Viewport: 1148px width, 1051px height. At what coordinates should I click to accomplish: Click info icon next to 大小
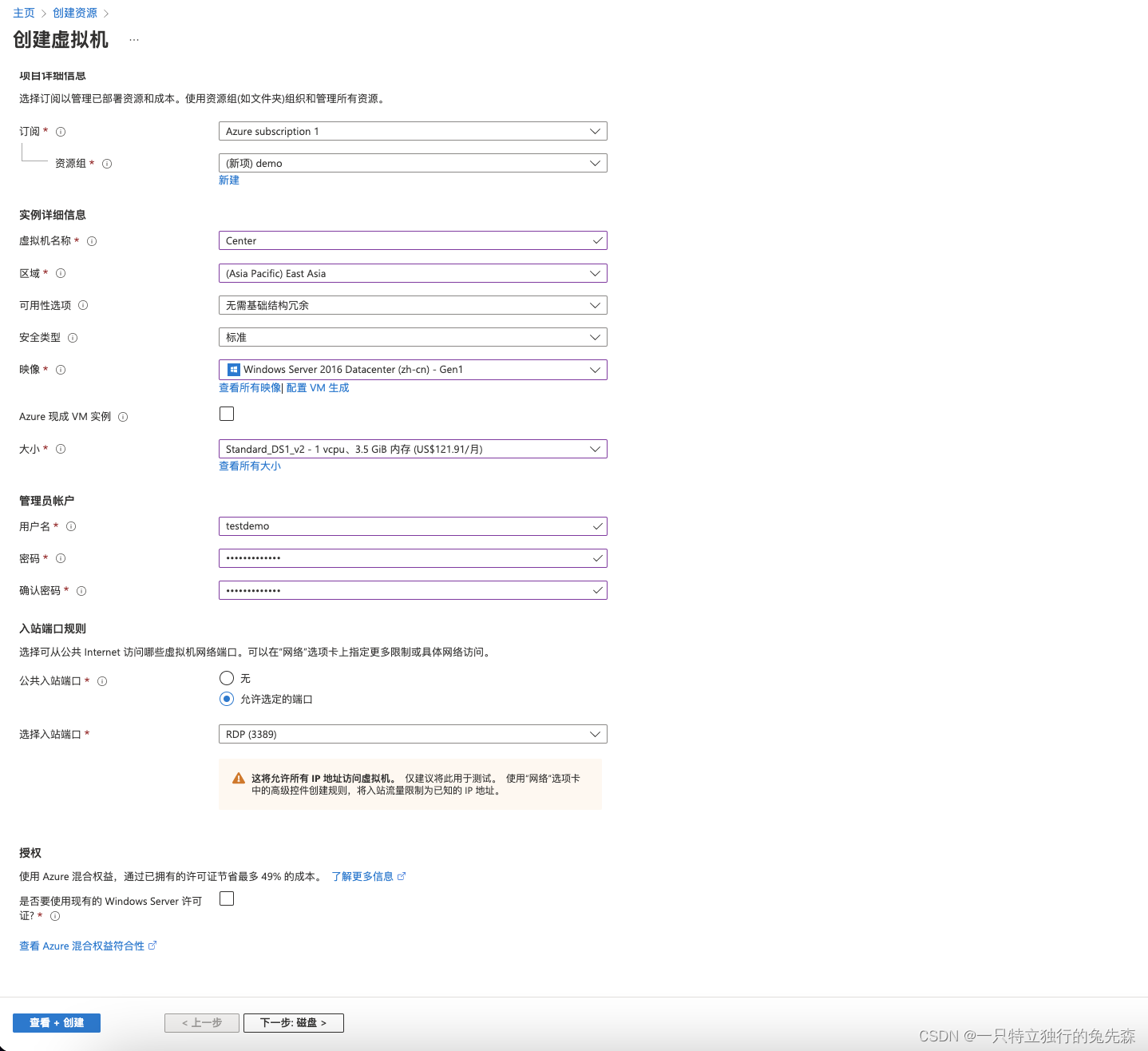(x=61, y=449)
